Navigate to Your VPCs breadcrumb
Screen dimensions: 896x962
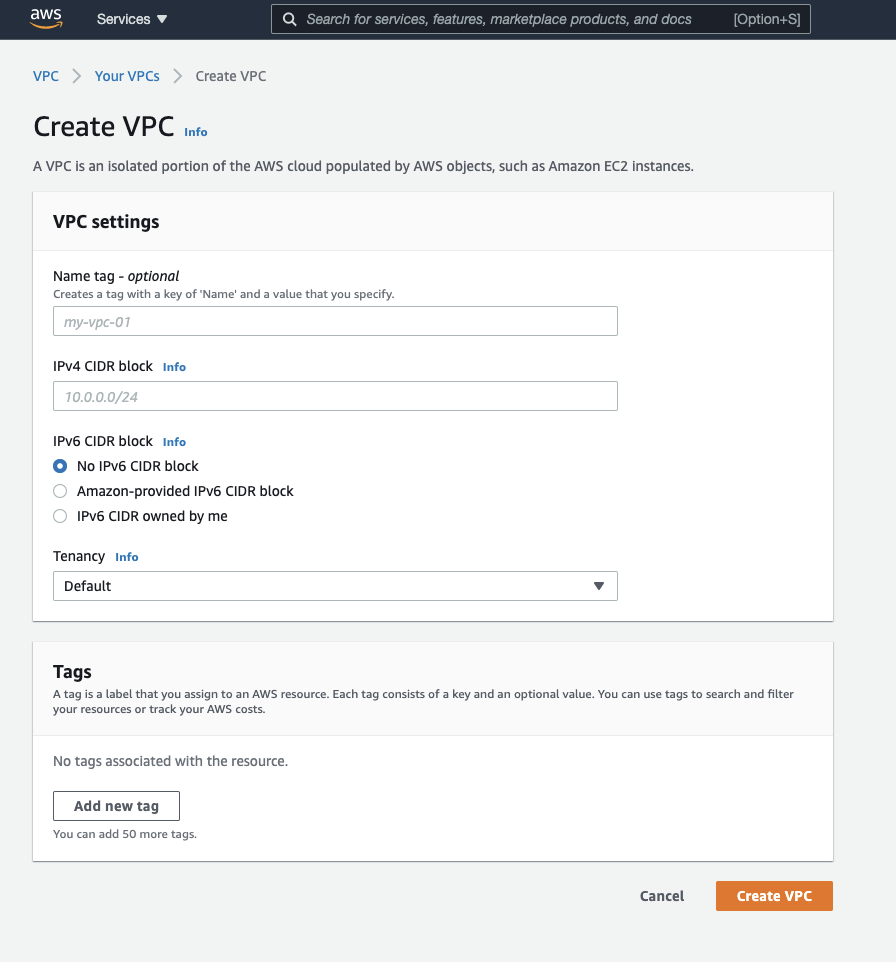point(127,76)
